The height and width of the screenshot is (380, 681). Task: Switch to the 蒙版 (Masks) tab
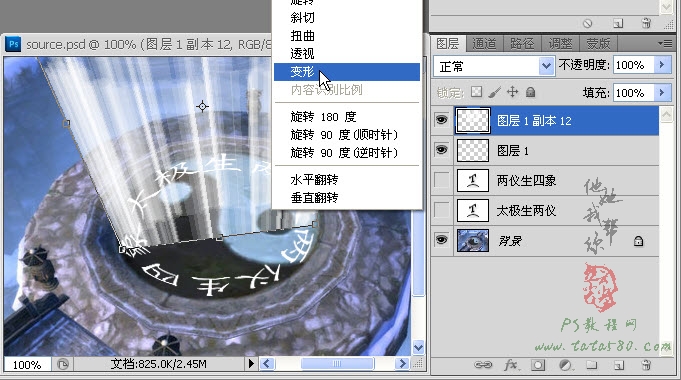598,43
